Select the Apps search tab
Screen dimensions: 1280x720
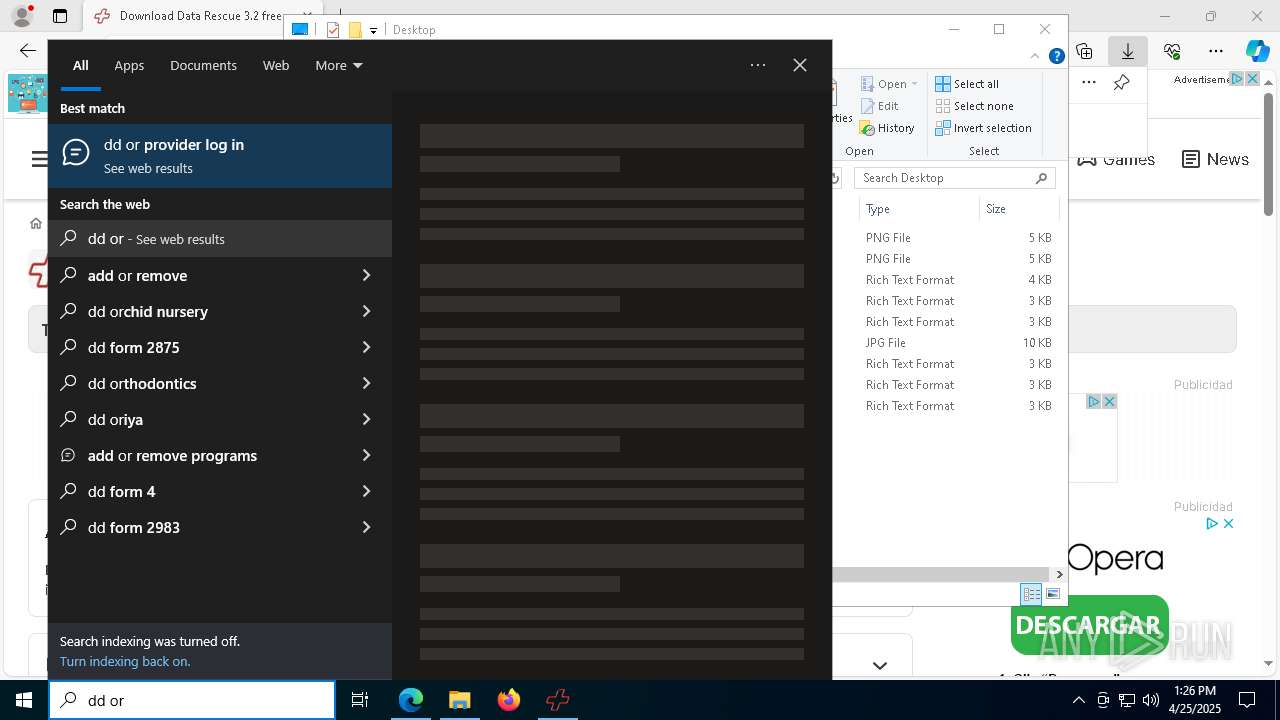coord(129,65)
